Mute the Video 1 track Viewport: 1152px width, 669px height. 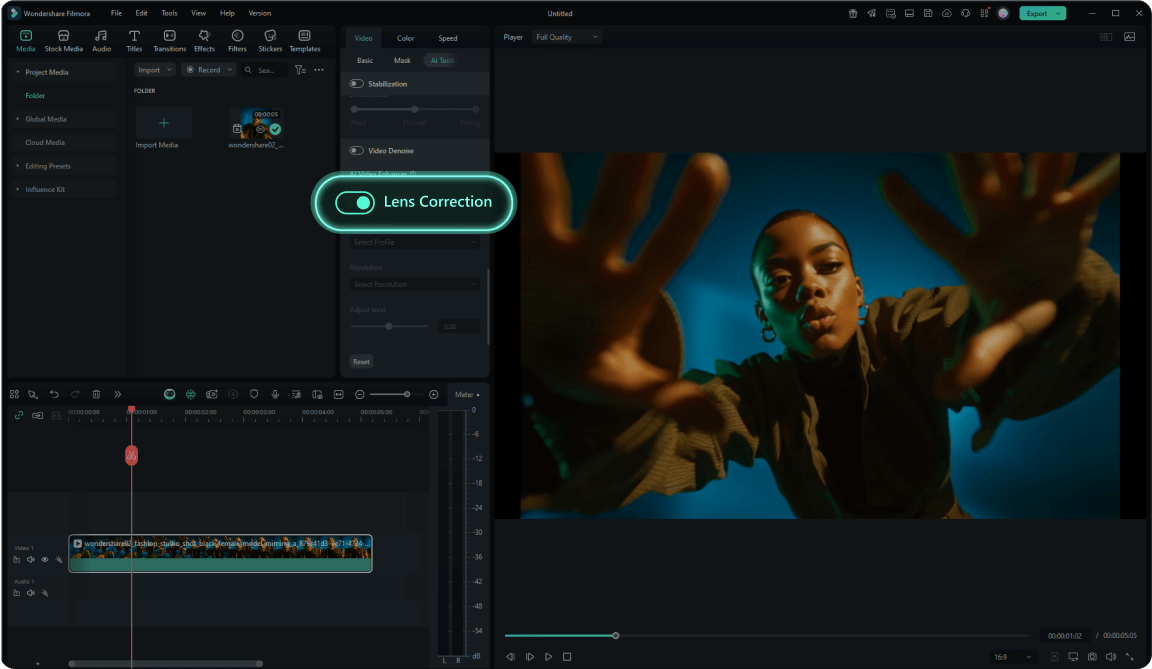[x=31, y=560]
